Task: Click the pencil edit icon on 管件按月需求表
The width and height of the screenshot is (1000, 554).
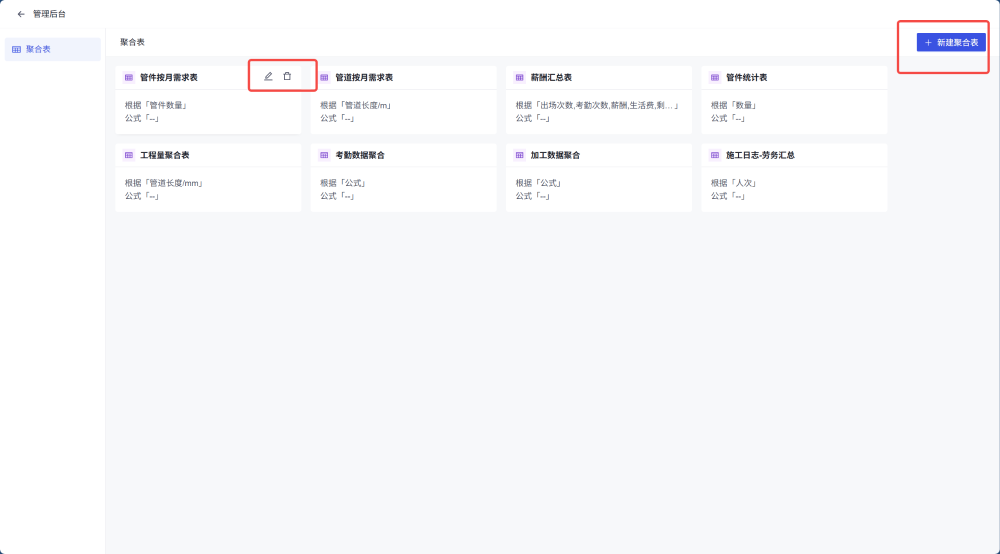Action: coord(268,76)
